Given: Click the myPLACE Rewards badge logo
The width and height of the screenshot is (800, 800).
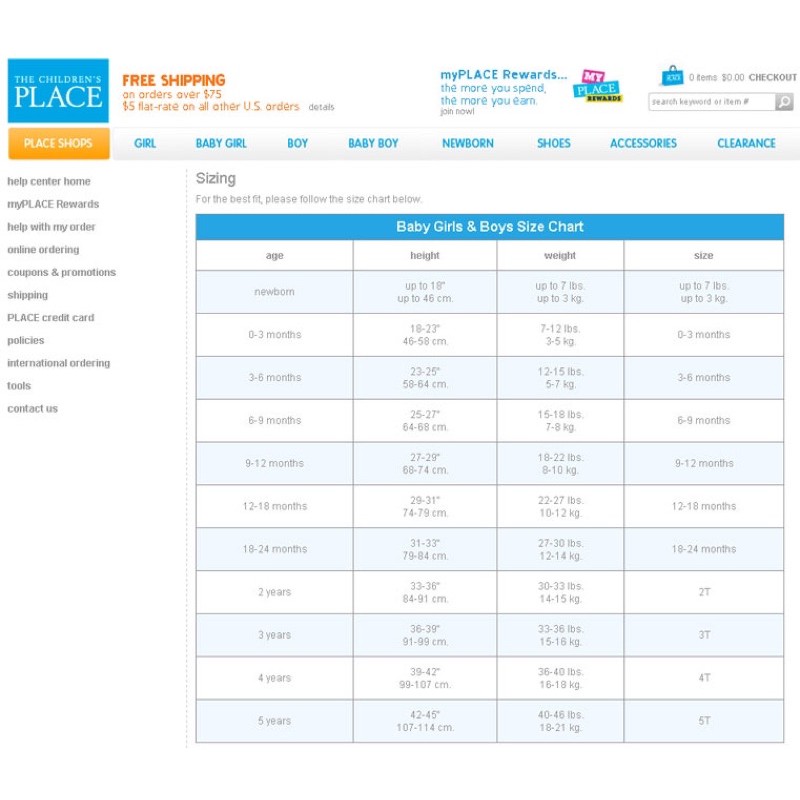Looking at the screenshot, I should 596,86.
